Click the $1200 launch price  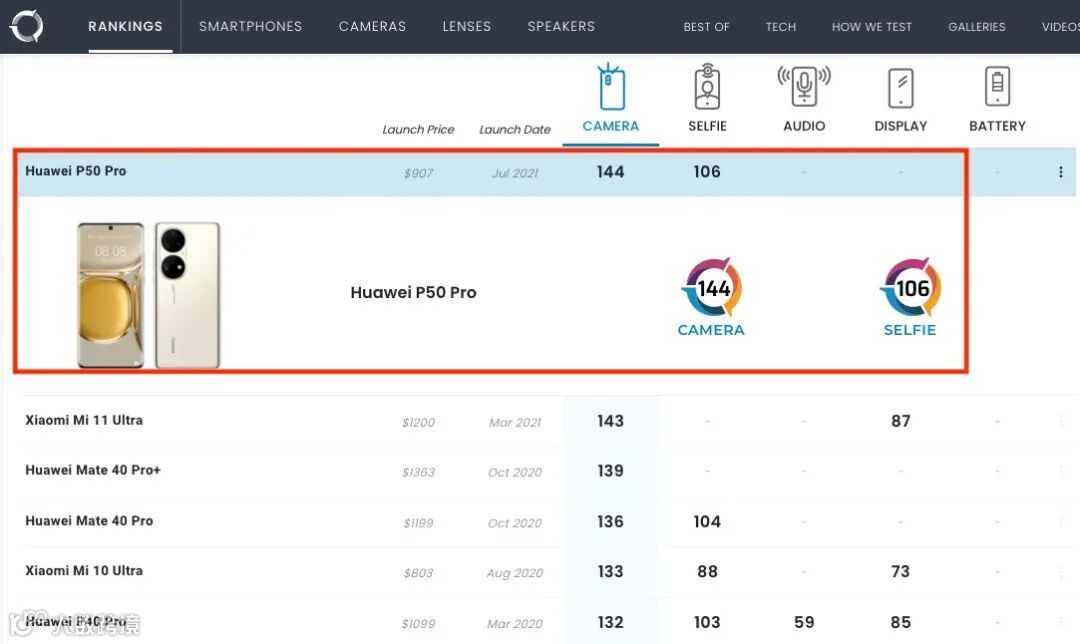[419, 422]
